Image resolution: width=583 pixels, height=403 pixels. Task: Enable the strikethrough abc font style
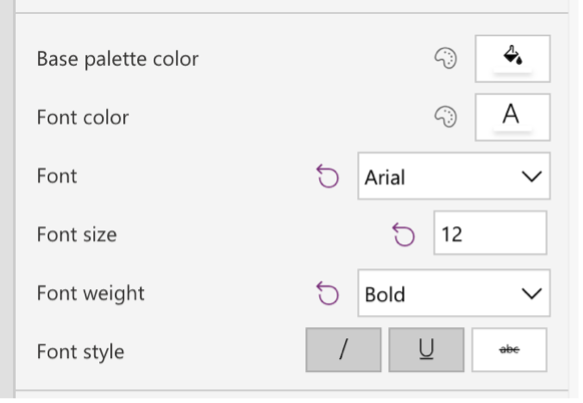tap(509, 350)
